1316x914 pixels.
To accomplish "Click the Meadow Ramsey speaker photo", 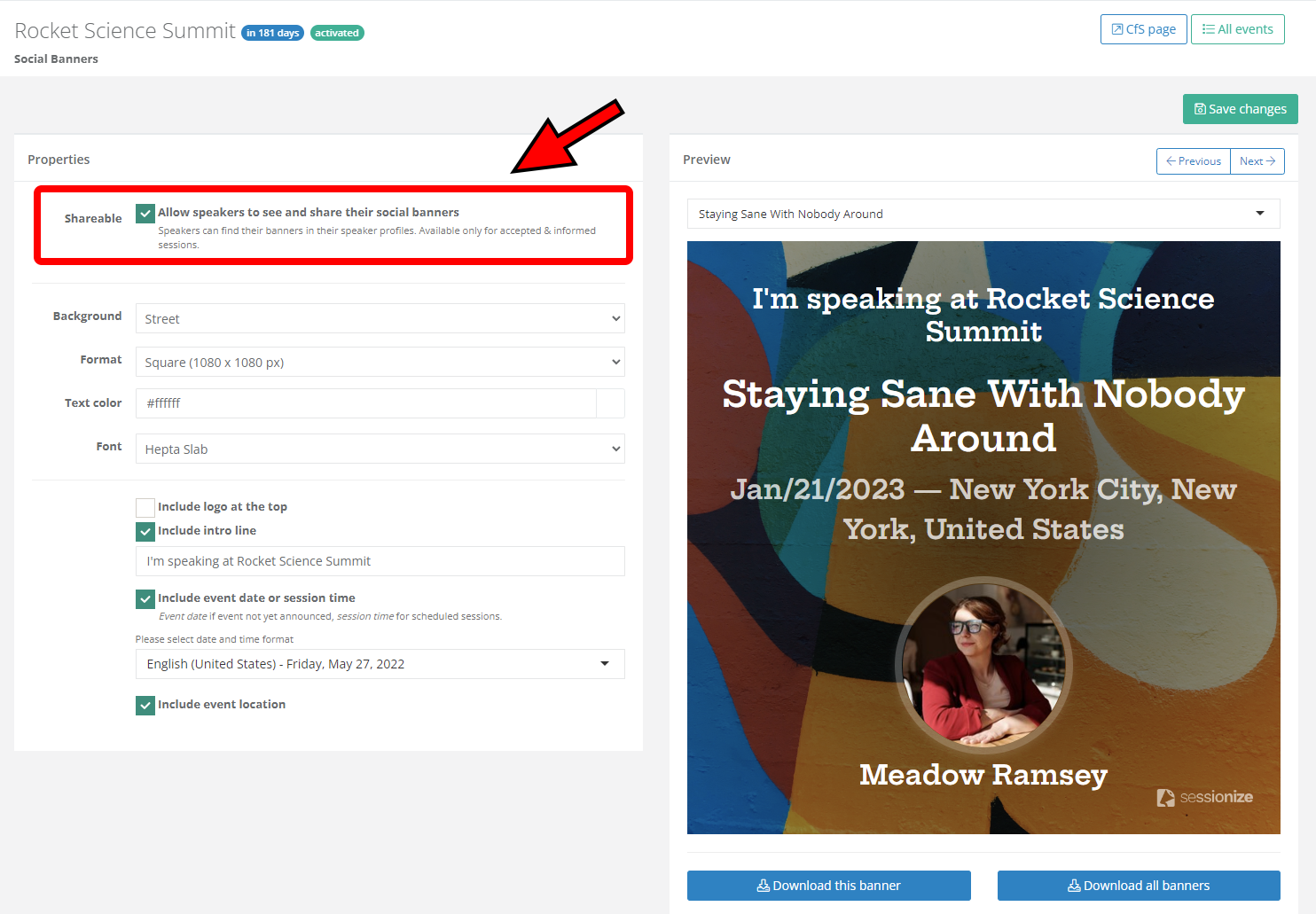I will 983,665.
